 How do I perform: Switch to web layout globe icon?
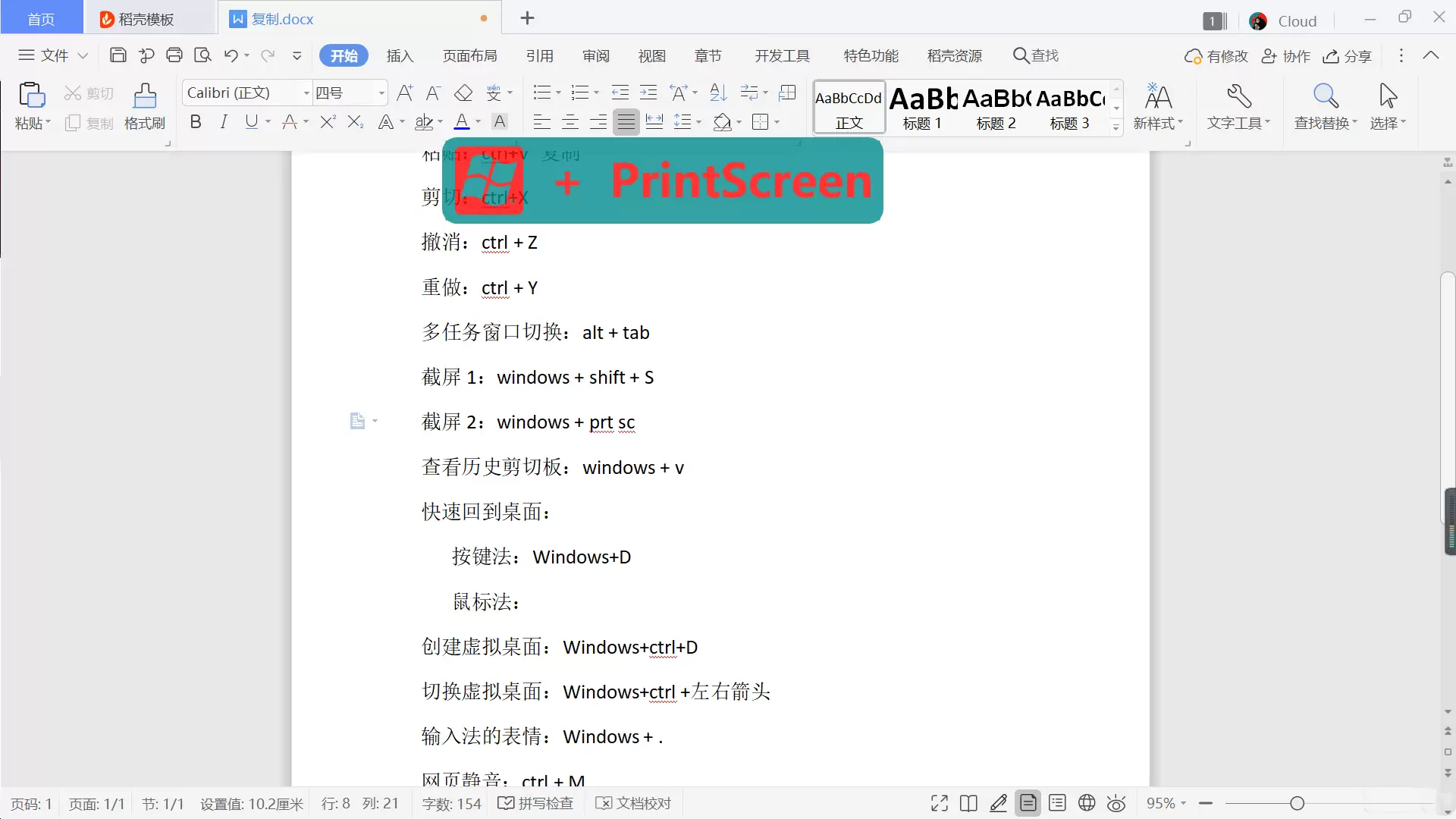point(1087,803)
